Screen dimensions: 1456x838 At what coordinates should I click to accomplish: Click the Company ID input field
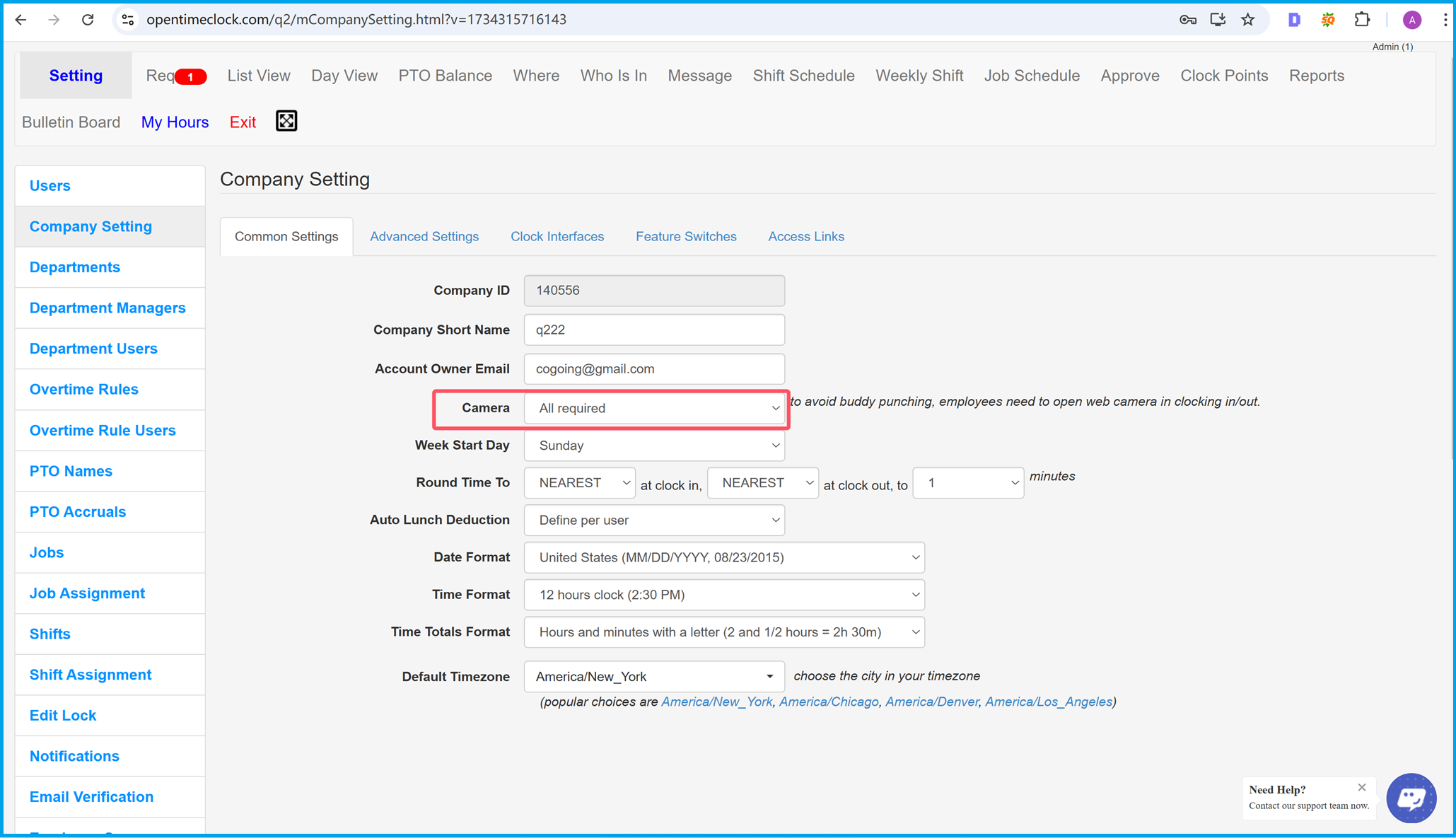click(x=655, y=290)
